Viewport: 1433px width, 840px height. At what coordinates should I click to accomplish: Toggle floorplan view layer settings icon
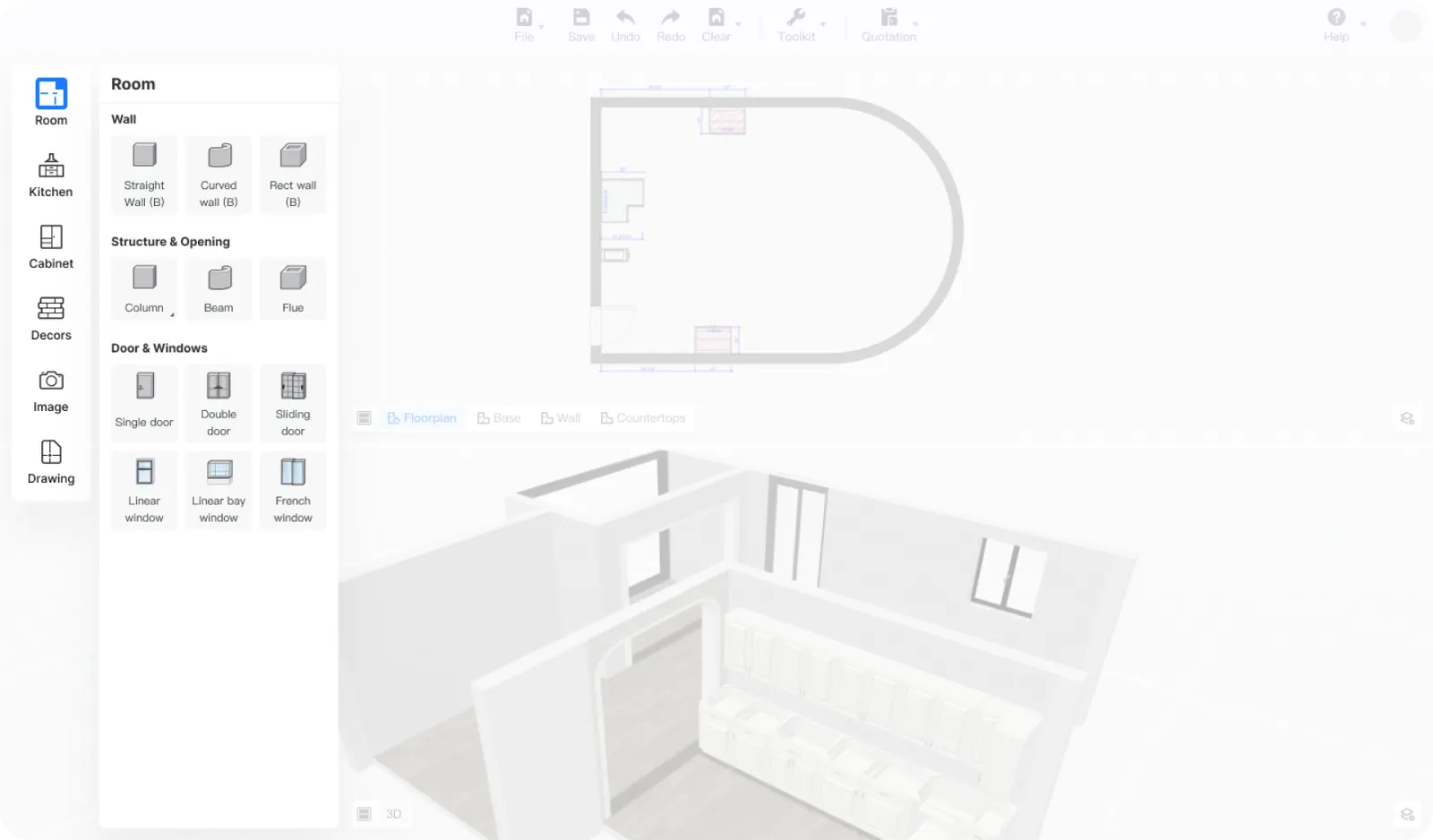point(1407,418)
